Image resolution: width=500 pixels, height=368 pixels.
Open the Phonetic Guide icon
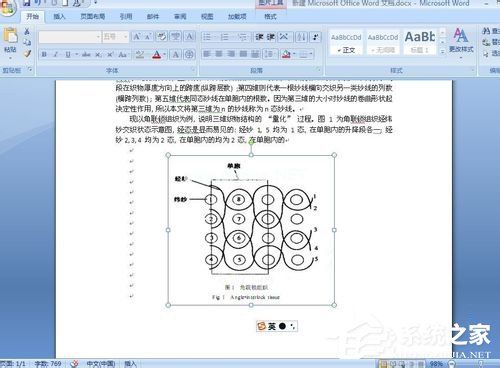click(176, 36)
